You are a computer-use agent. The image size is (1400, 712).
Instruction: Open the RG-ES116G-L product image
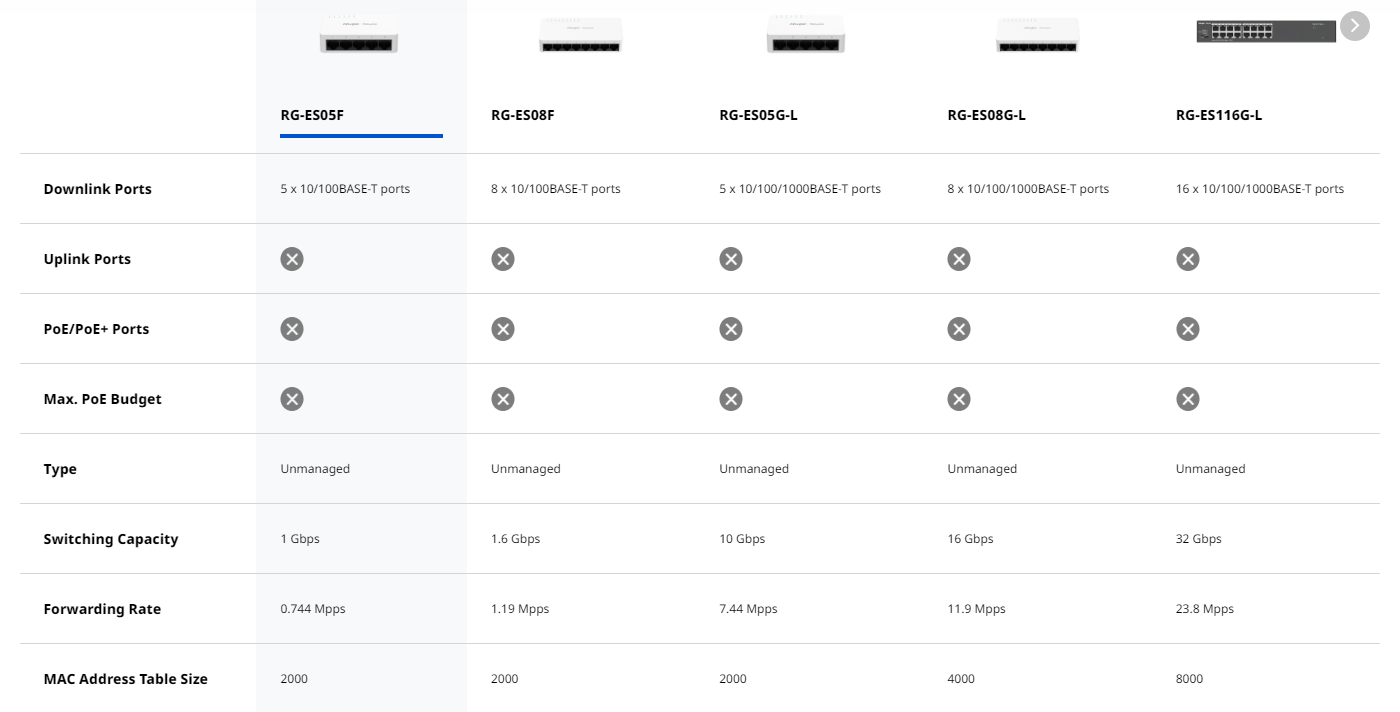pos(1266,32)
